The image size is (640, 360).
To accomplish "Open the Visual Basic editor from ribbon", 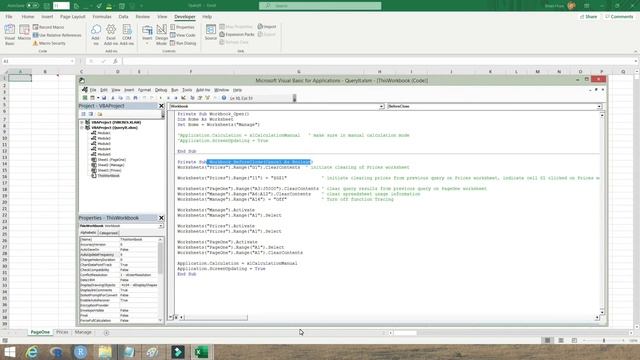I will (9, 35).
